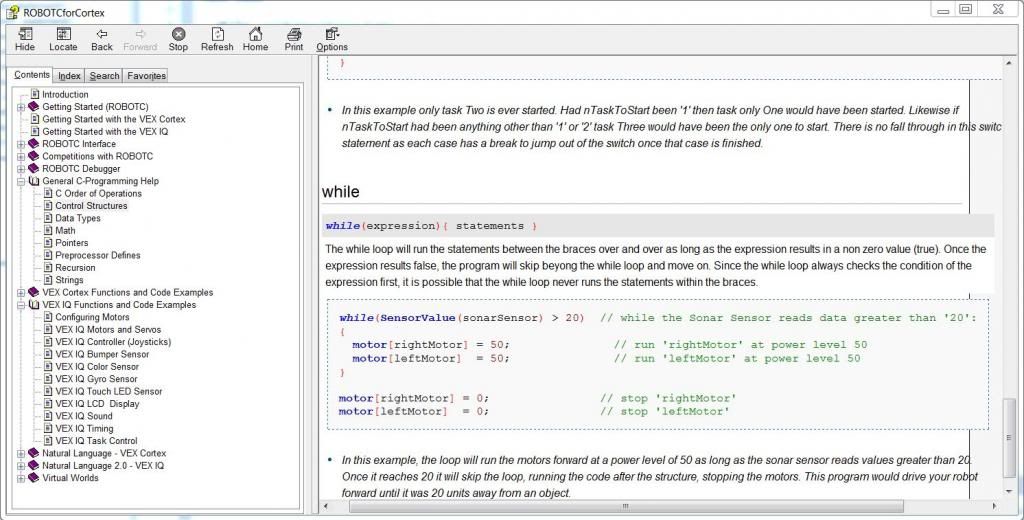Click open book icon beside General C-Programming Help
1024x520 pixels.
[34, 181]
